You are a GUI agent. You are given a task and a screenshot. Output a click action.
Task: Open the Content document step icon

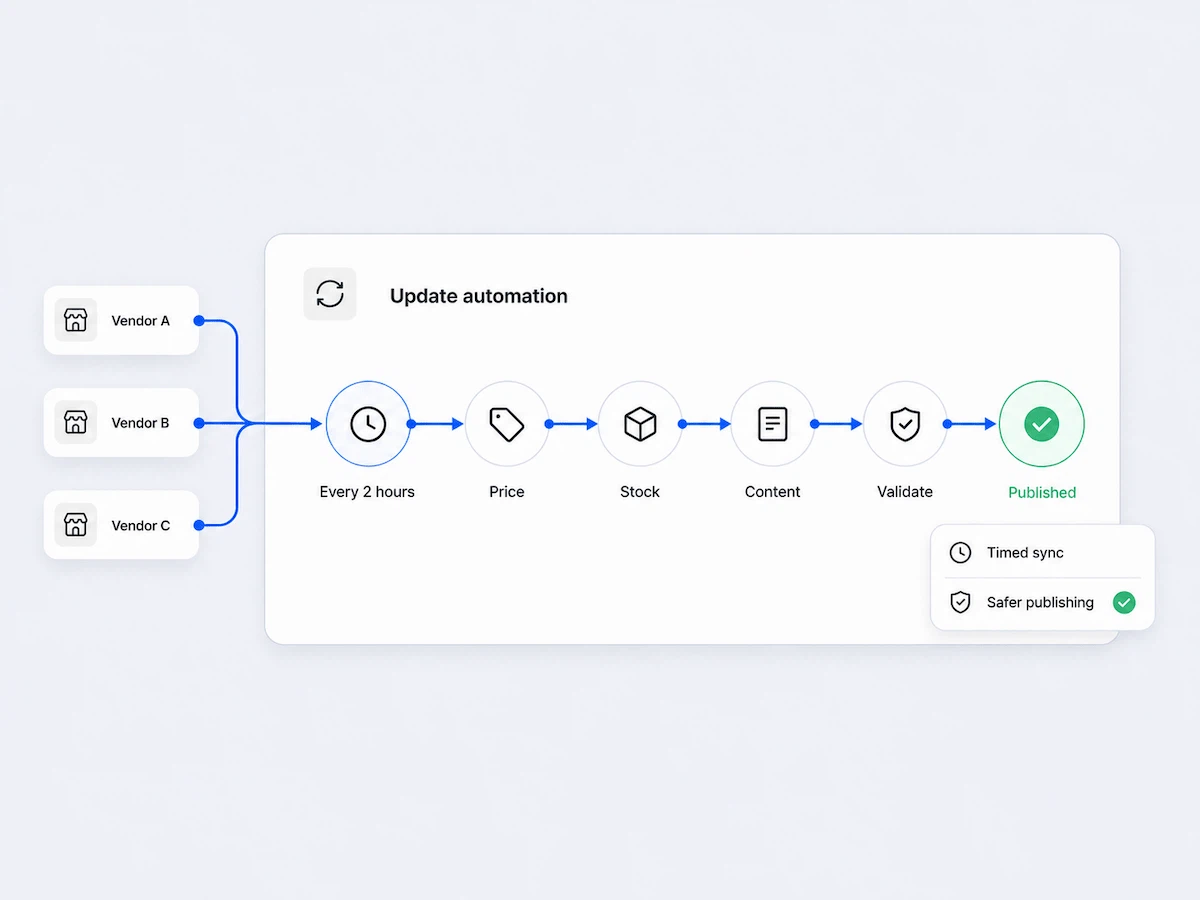(x=773, y=424)
